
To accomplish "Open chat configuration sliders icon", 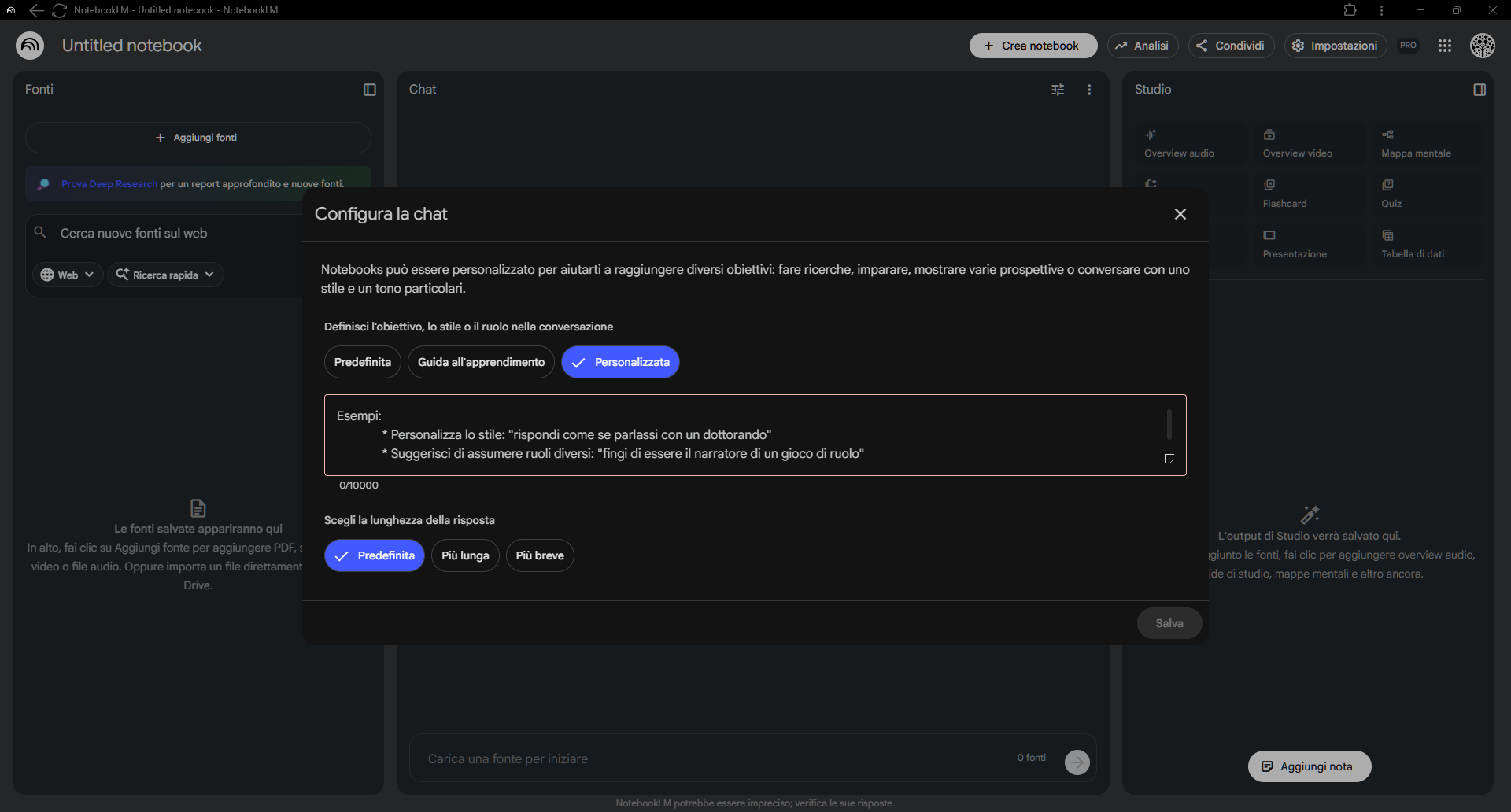I will (1058, 90).
